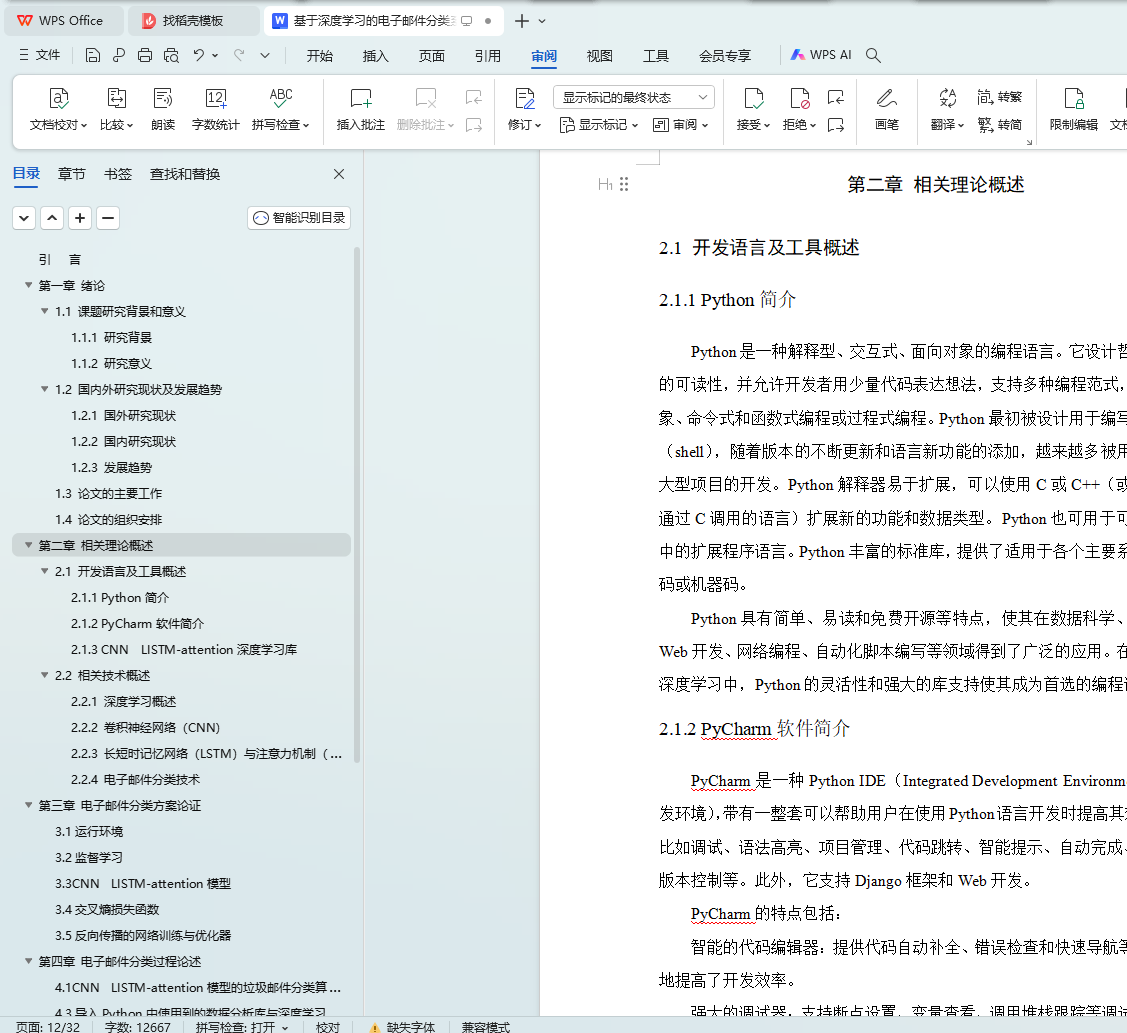Screen dimensions: 1127x1033
Task: Click the print preview icon
Action: 171,55
